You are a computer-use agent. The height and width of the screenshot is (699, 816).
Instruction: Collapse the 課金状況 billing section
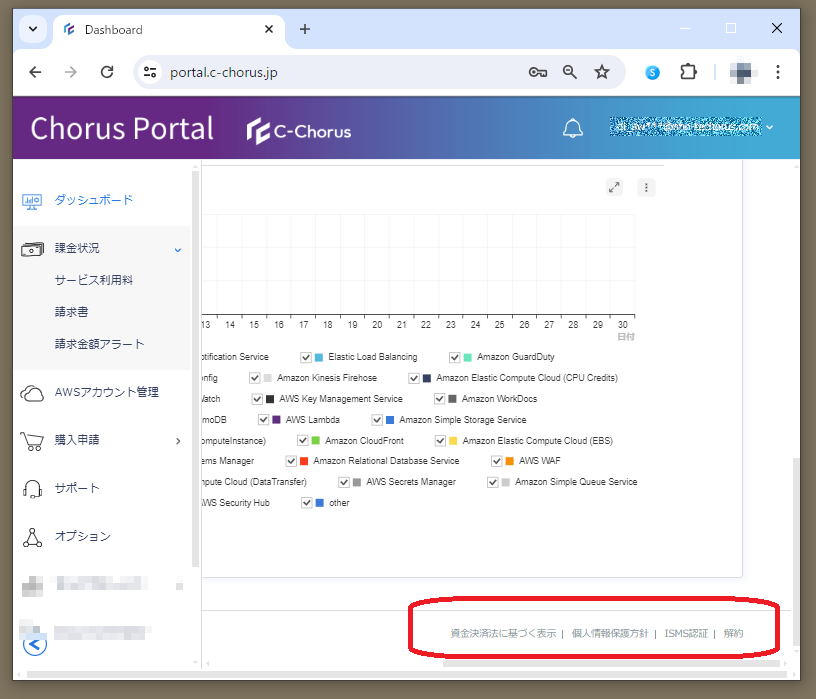coord(178,249)
